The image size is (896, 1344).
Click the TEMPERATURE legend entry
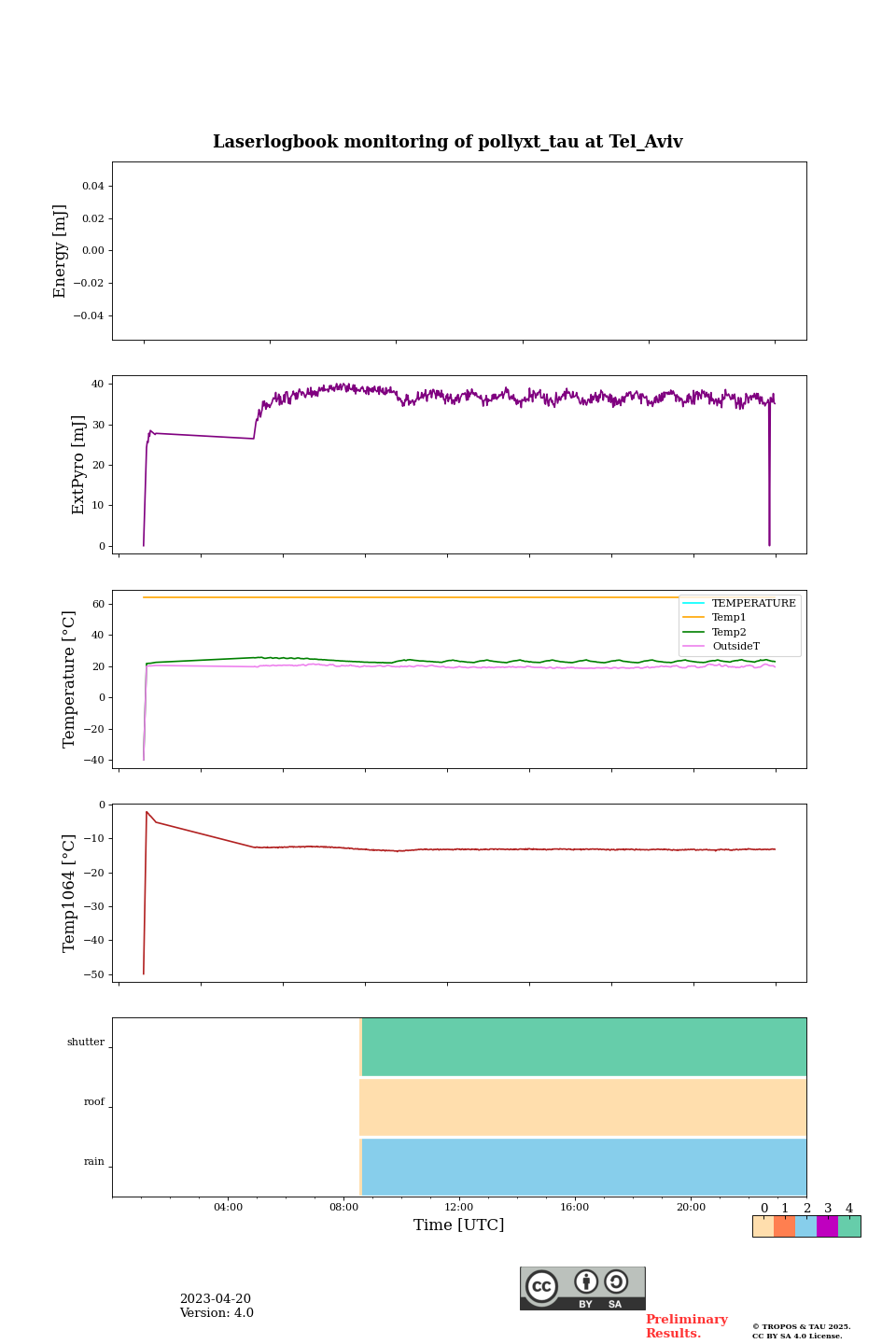pyautogui.click(x=740, y=603)
